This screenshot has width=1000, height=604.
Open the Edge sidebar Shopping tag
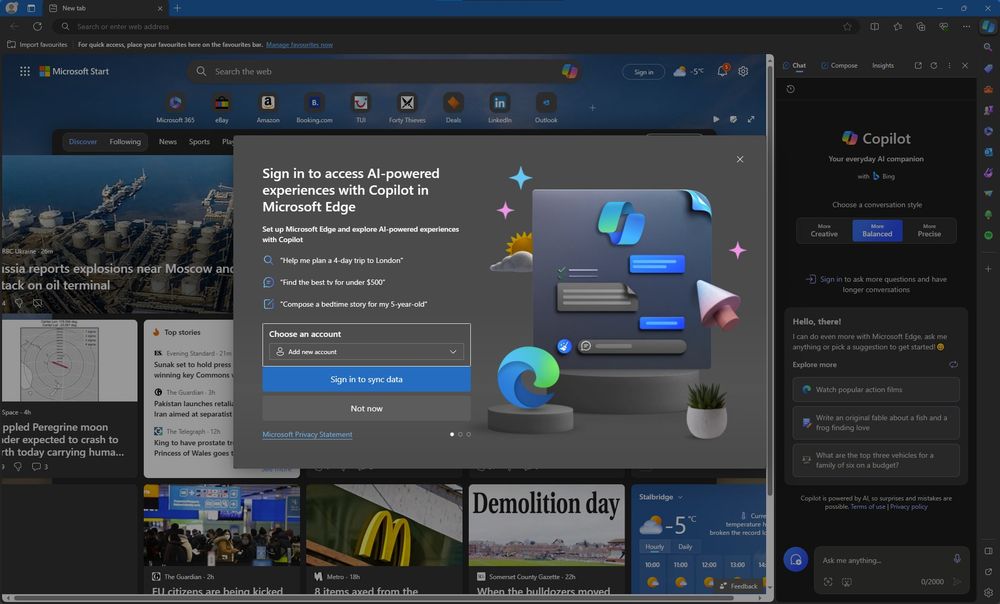(x=988, y=68)
